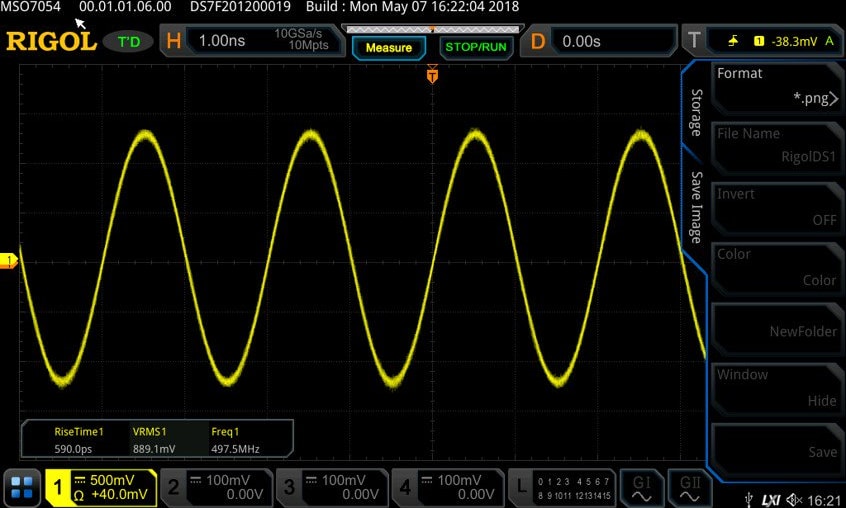Expand the Format *.png selector
846x508 pixels.
(776, 86)
